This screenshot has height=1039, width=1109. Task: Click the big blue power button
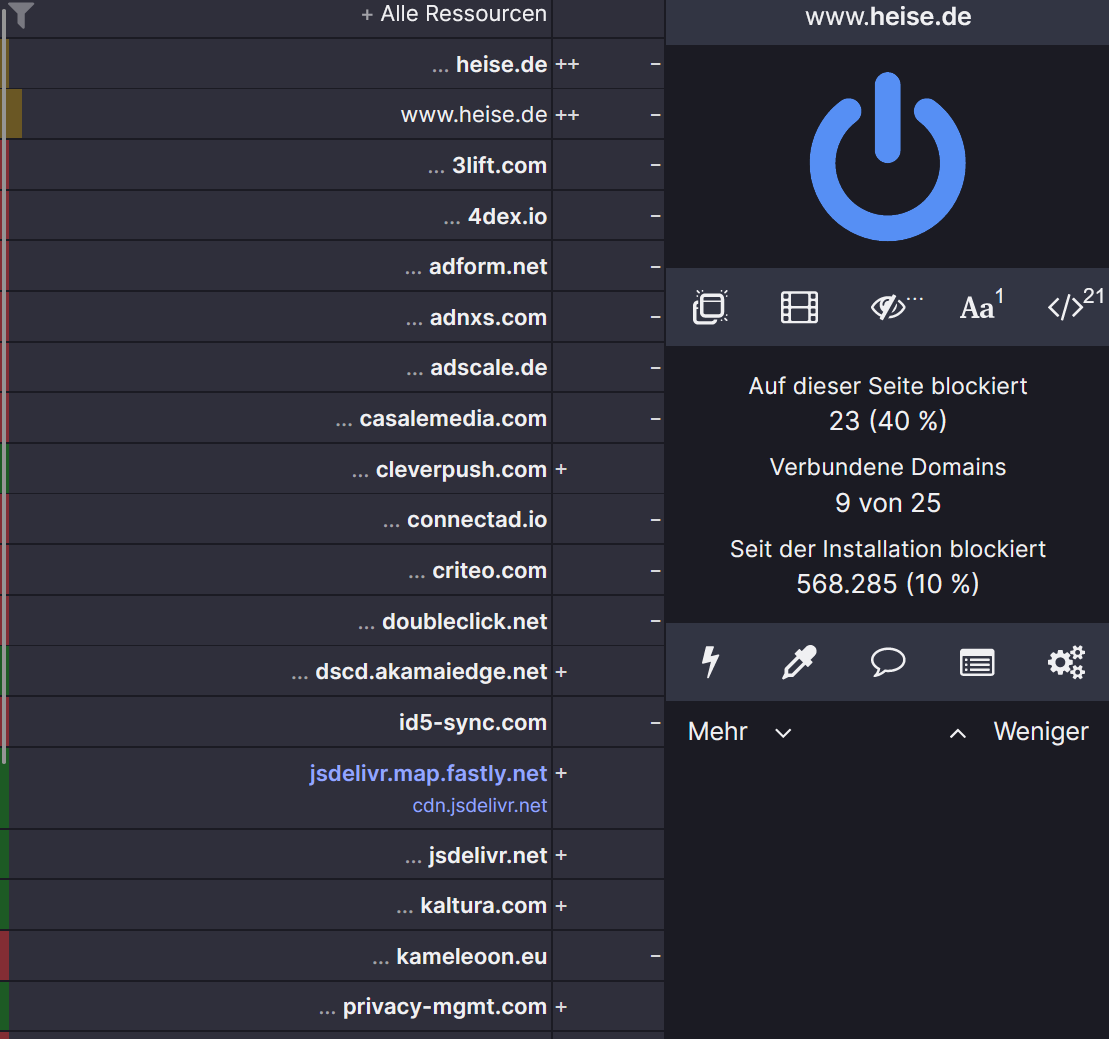[x=887, y=156]
